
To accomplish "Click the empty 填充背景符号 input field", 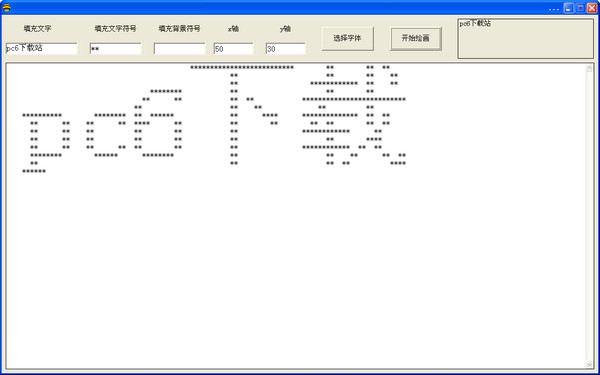I will 179,49.
